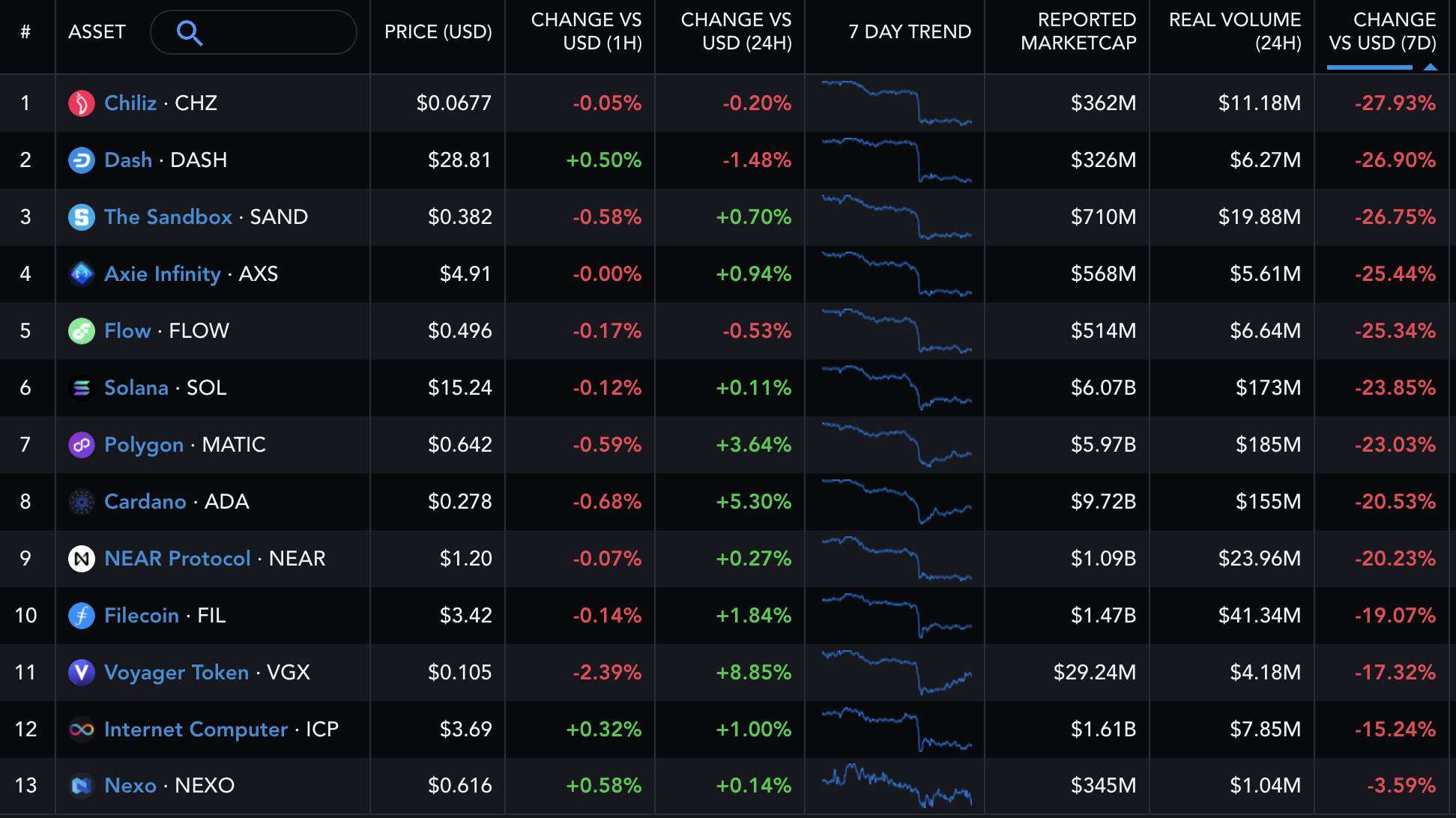The width and height of the screenshot is (1456, 818).
Task: Open Nexo 7 day trend chart
Action: [x=896, y=786]
